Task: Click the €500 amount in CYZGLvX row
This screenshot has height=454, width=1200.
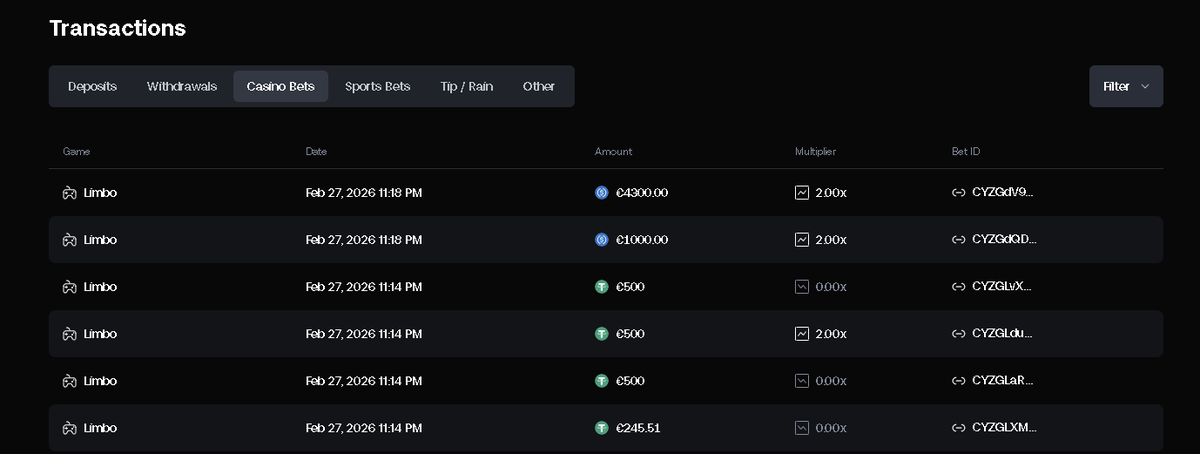Action: coord(630,287)
